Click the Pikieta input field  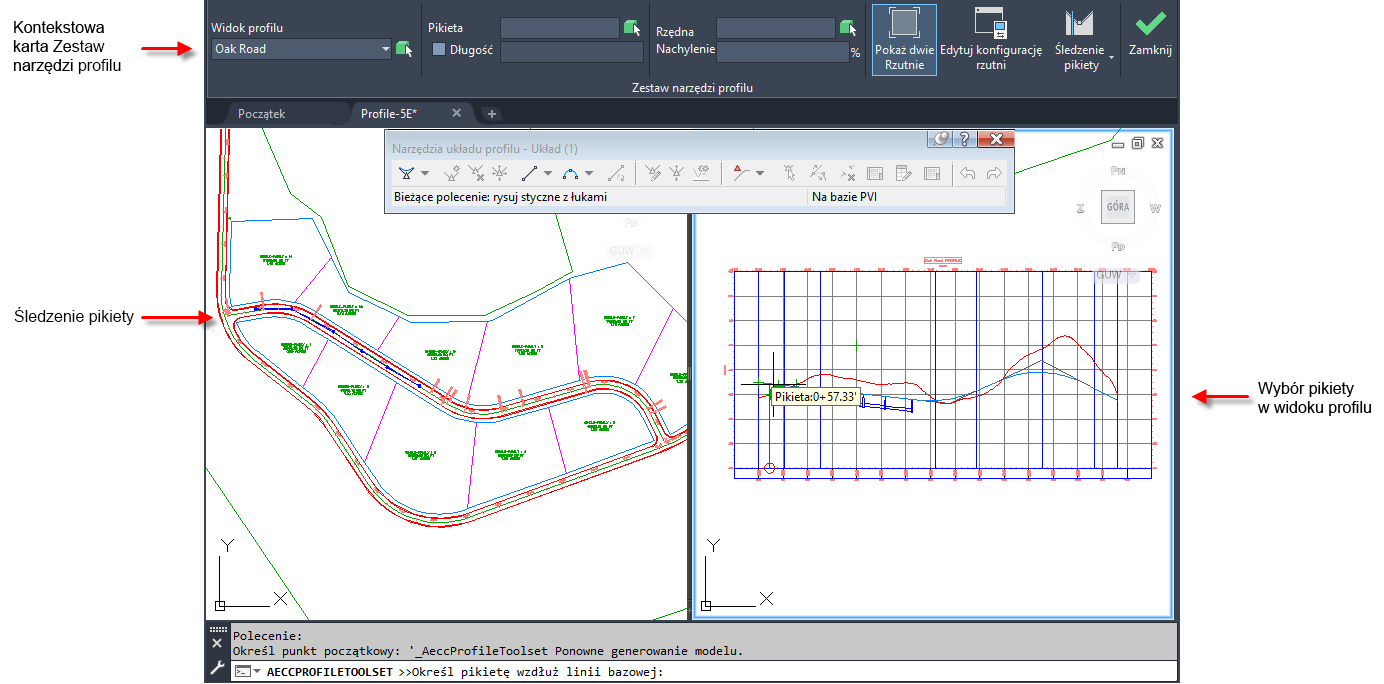[559, 28]
